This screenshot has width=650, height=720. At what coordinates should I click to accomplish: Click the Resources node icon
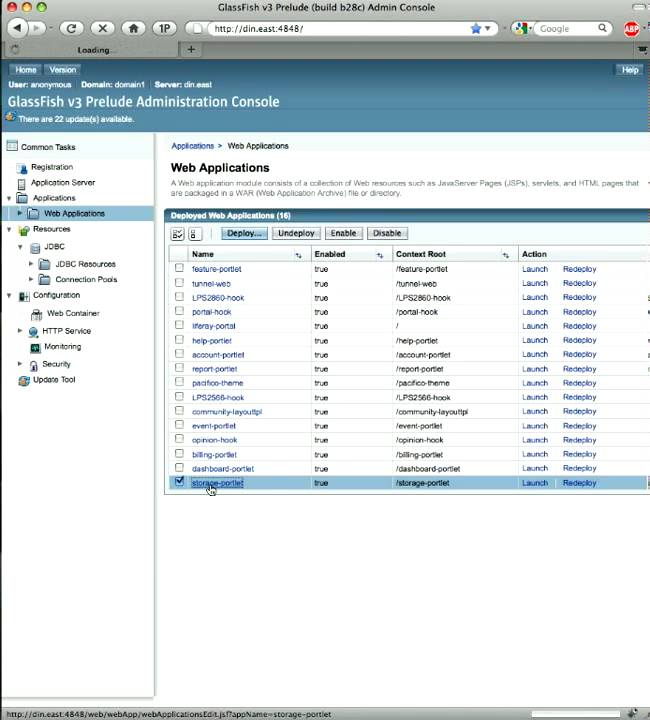[x=23, y=230]
